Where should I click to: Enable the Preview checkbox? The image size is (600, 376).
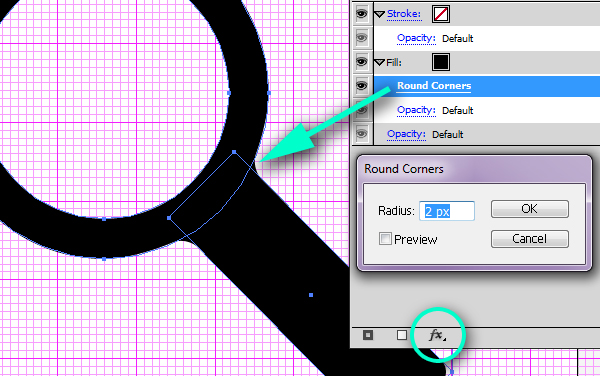385,239
